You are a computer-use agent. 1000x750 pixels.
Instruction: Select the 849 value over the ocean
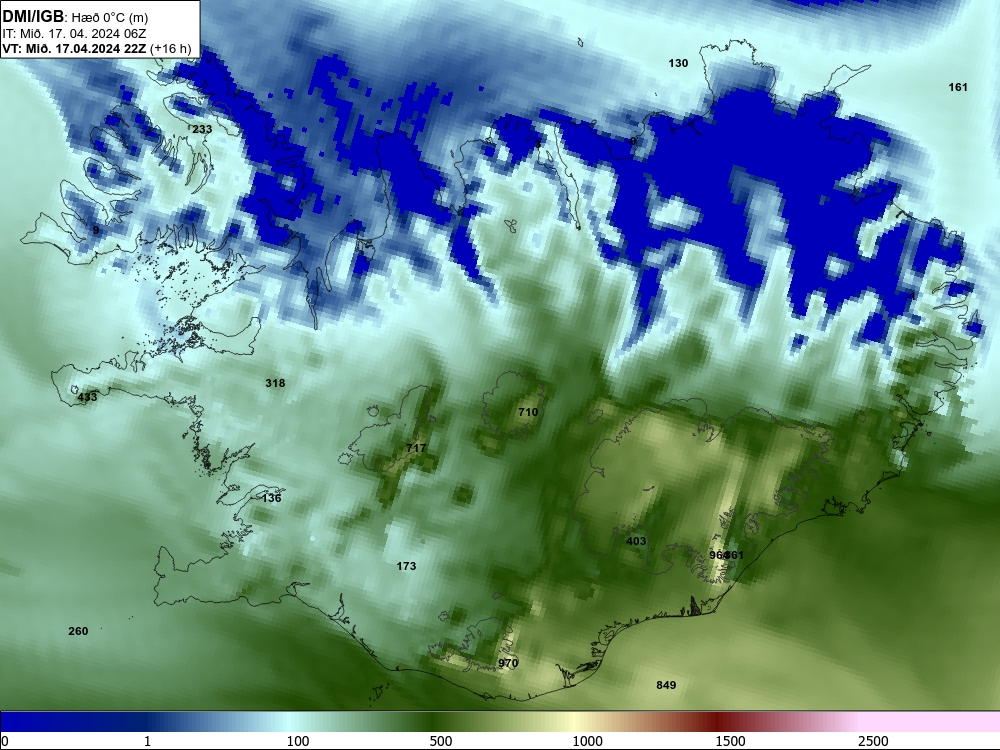click(666, 686)
